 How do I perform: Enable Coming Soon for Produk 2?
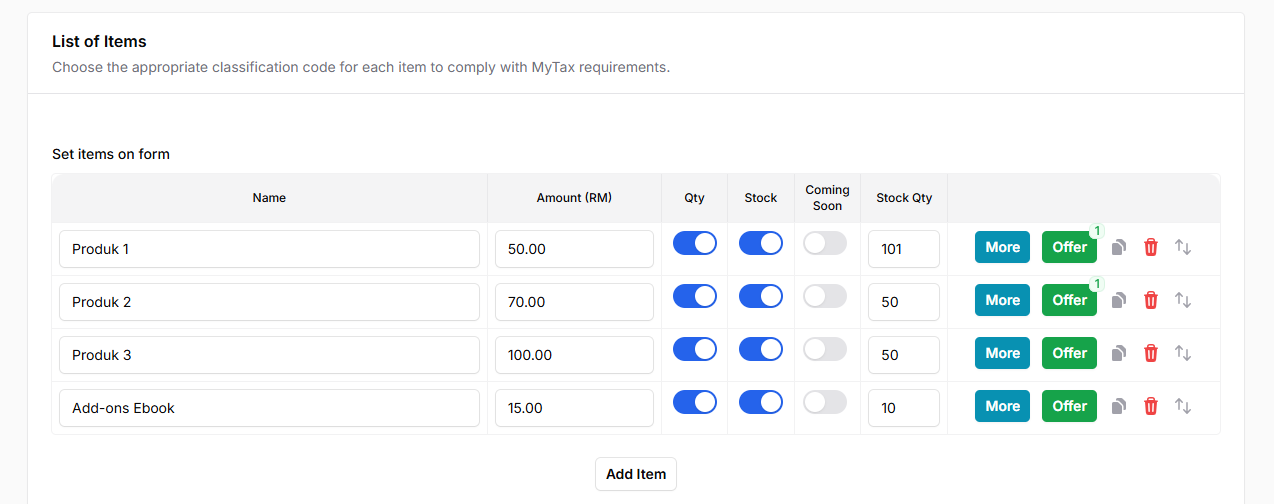click(825, 296)
